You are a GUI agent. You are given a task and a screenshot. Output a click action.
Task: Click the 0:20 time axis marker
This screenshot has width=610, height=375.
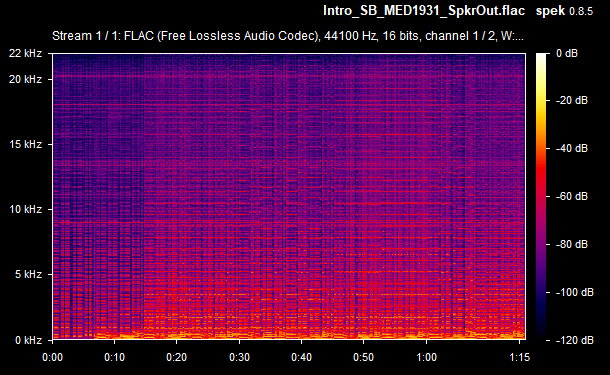tap(176, 357)
